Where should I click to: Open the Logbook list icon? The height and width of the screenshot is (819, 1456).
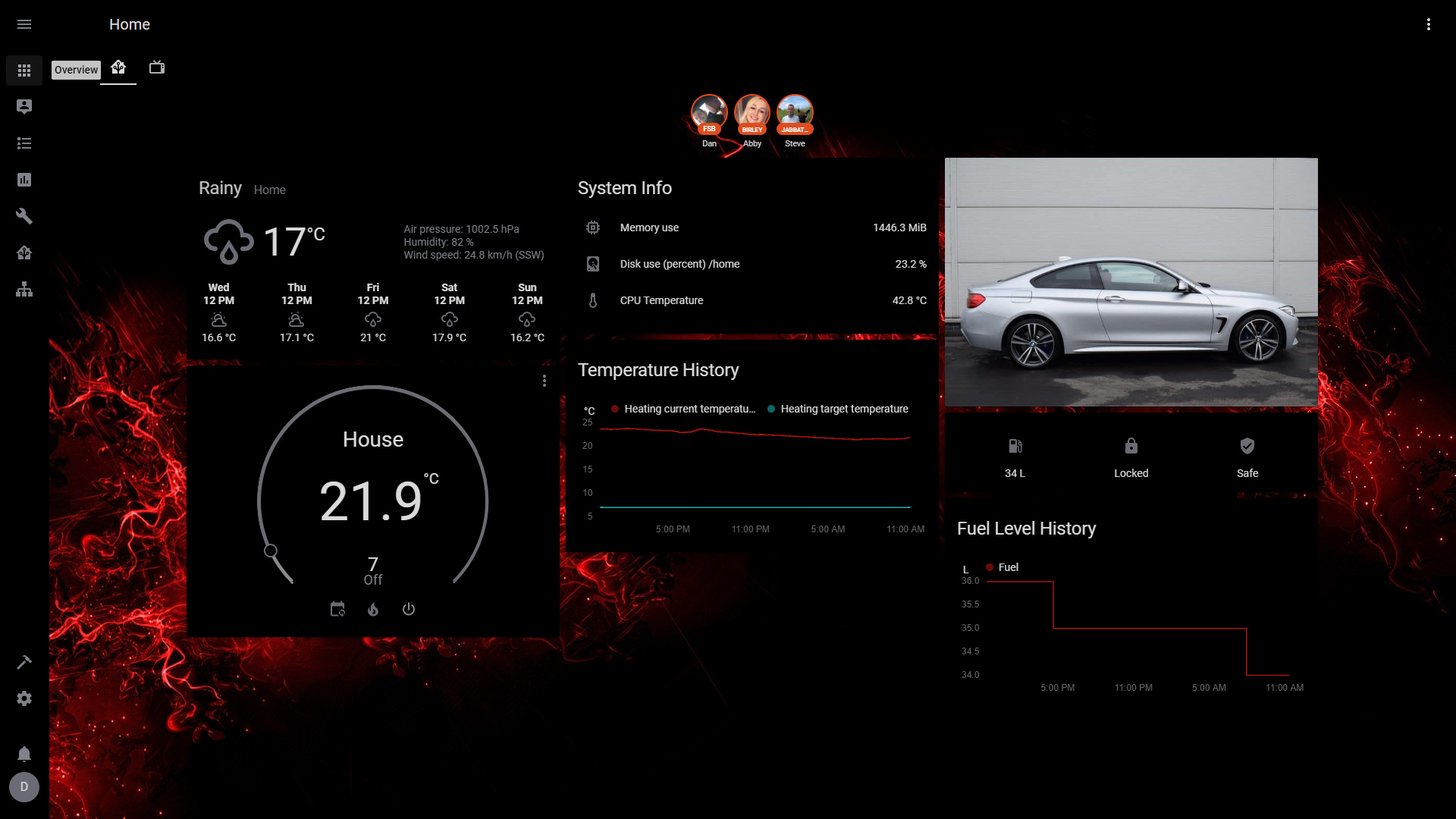click(x=24, y=143)
